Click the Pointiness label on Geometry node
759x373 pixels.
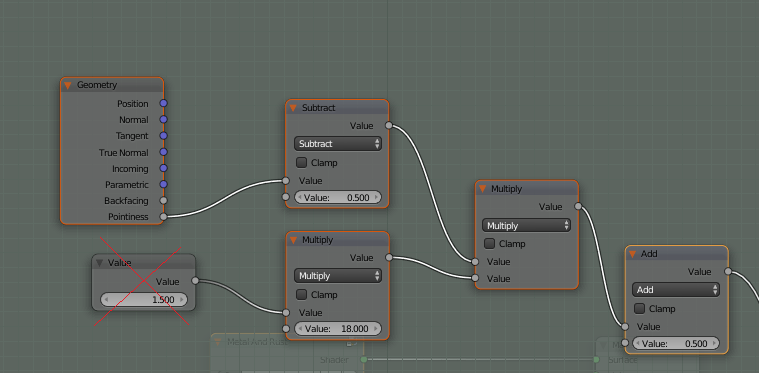128,217
